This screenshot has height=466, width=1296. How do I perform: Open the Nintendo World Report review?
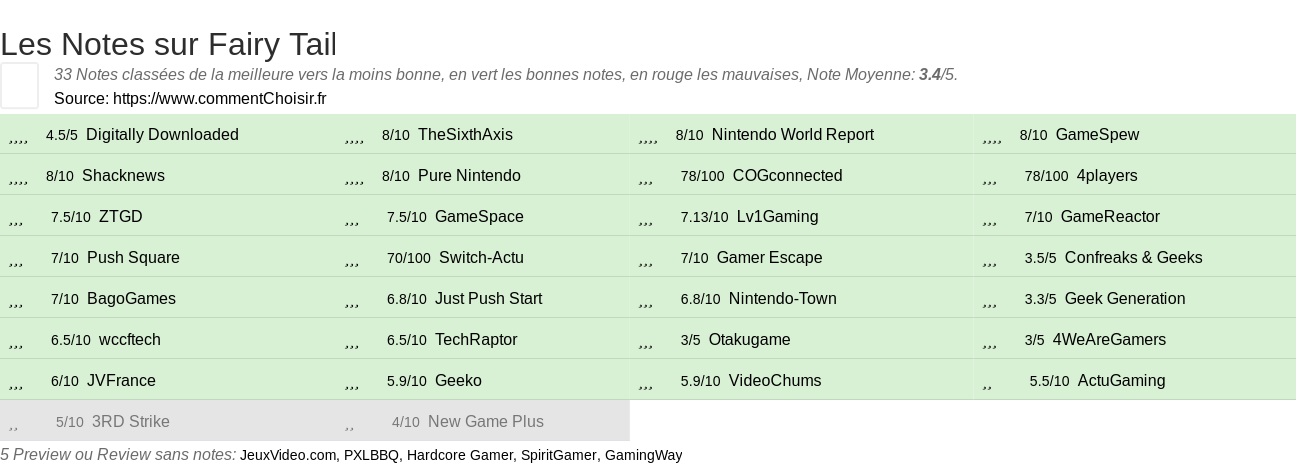(793, 135)
